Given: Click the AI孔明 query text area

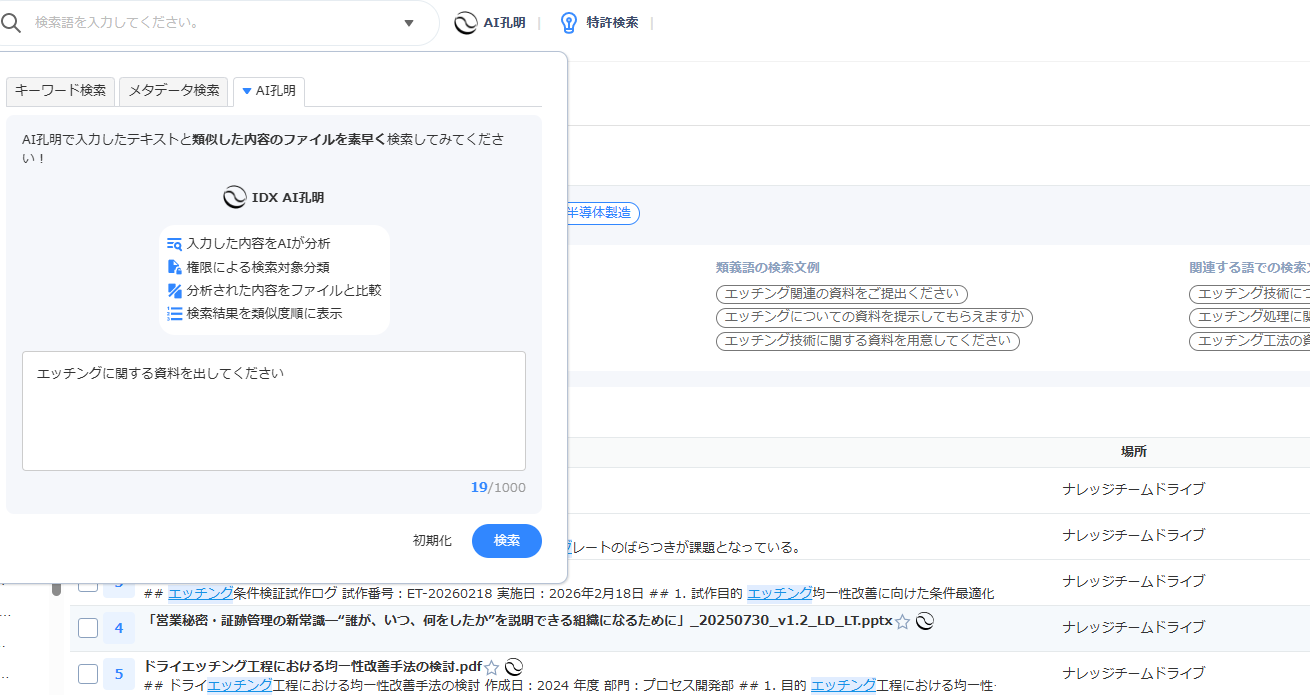Looking at the screenshot, I should coord(274,410).
